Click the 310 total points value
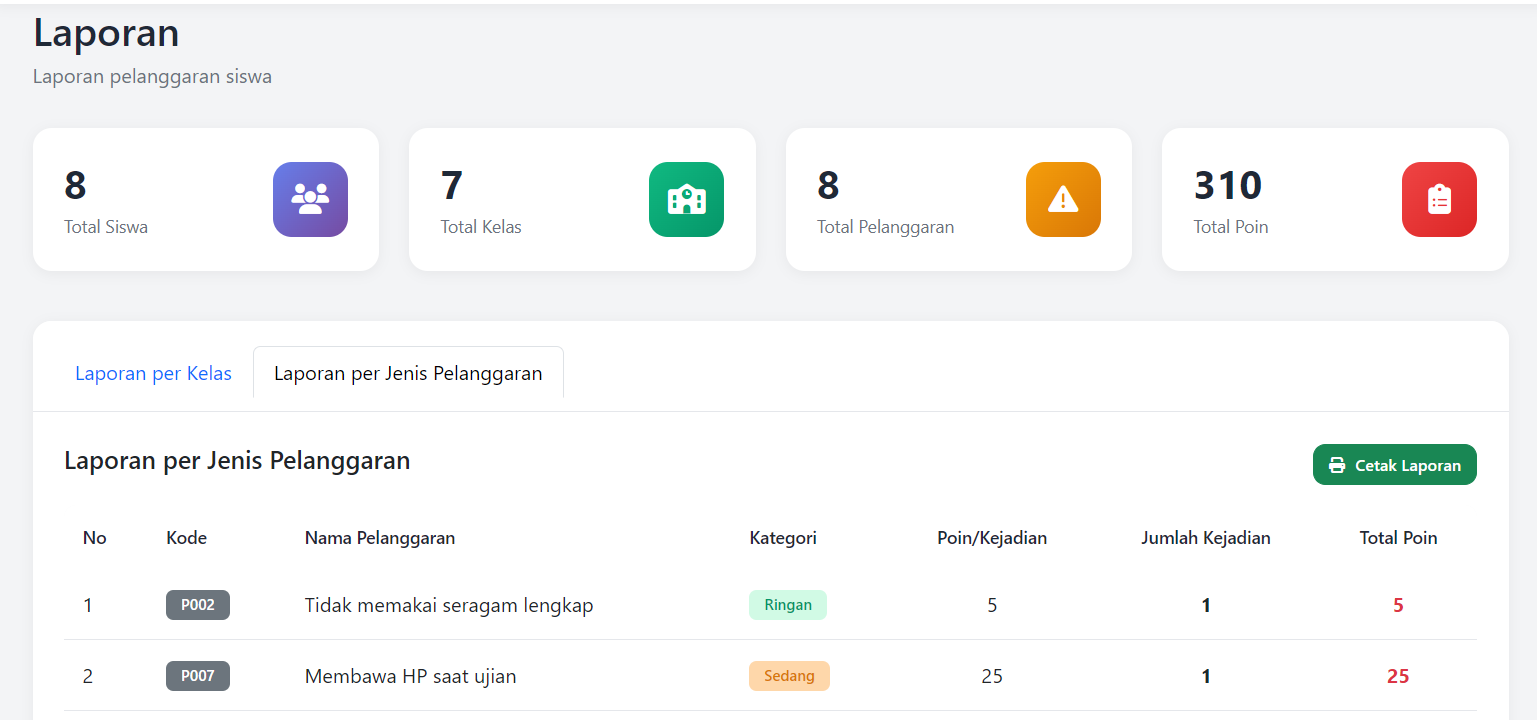The width and height of the screenshot is (1537, 720). [x=1228, y=186]
